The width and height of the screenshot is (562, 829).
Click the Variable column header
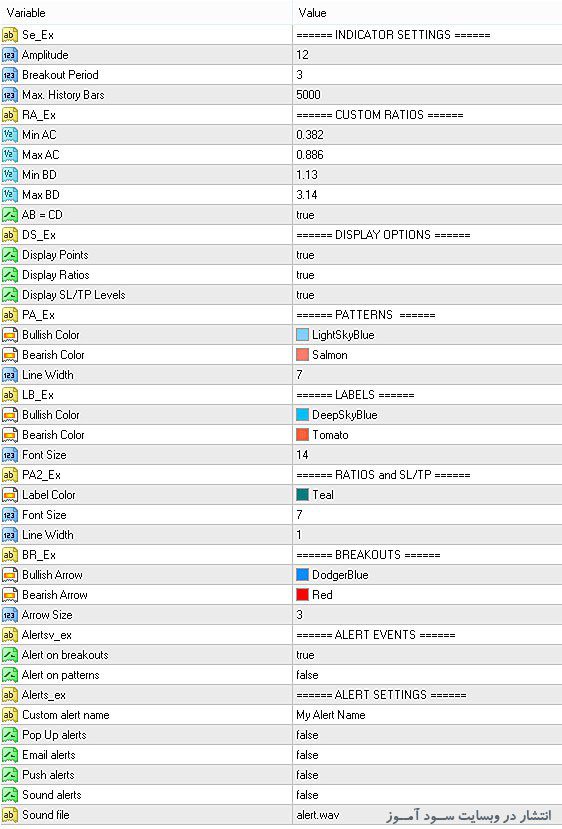(146, 13)
